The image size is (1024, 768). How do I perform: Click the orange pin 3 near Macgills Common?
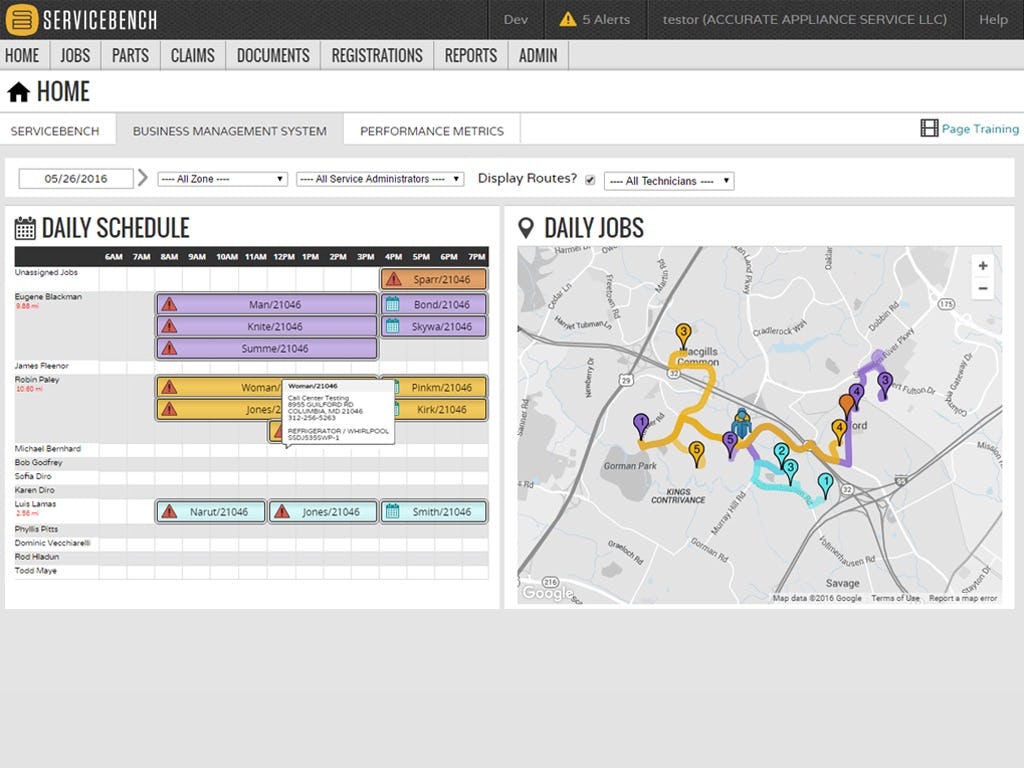click(x=683, y=335)
